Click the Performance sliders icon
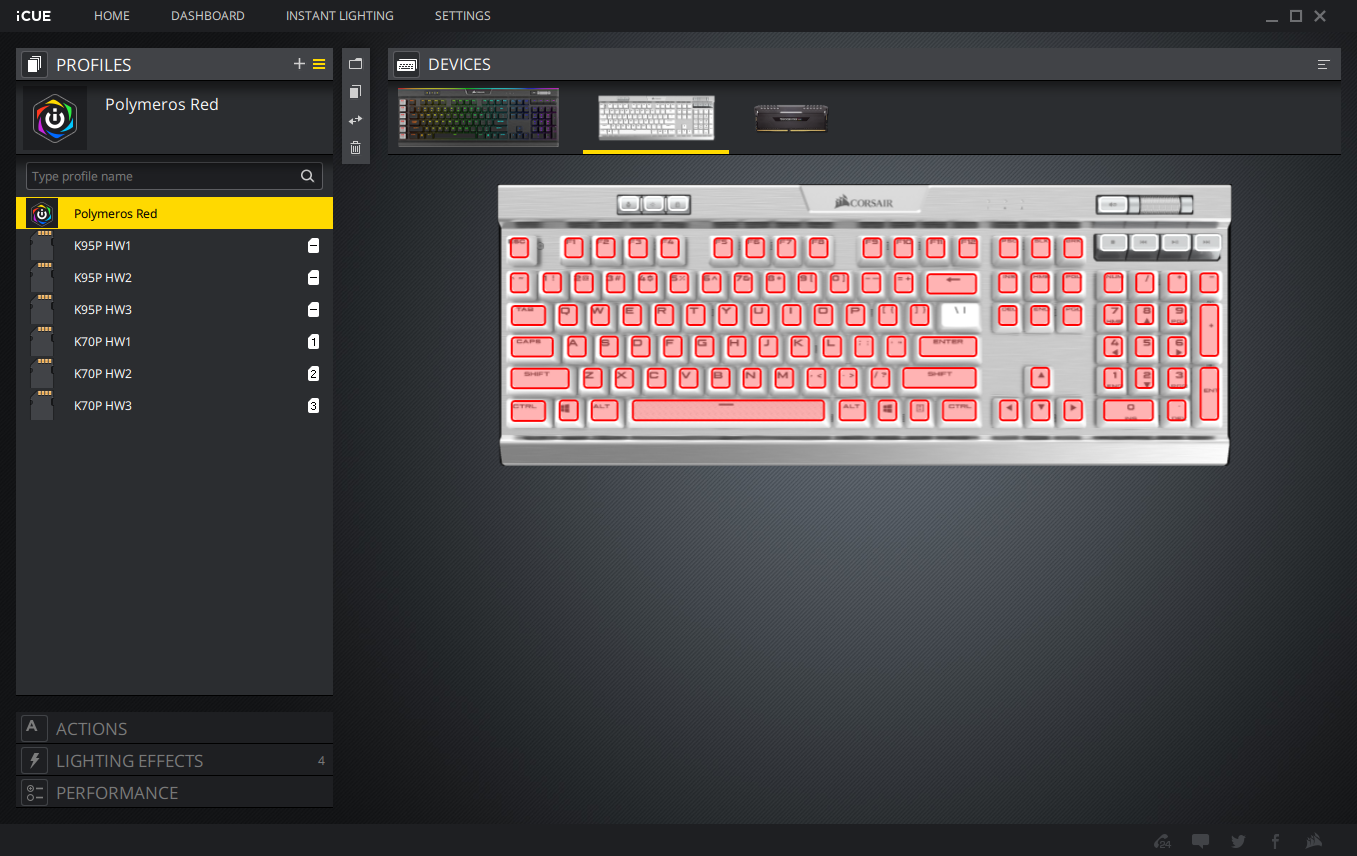The image size is (1357, 856). coord(34,792)
